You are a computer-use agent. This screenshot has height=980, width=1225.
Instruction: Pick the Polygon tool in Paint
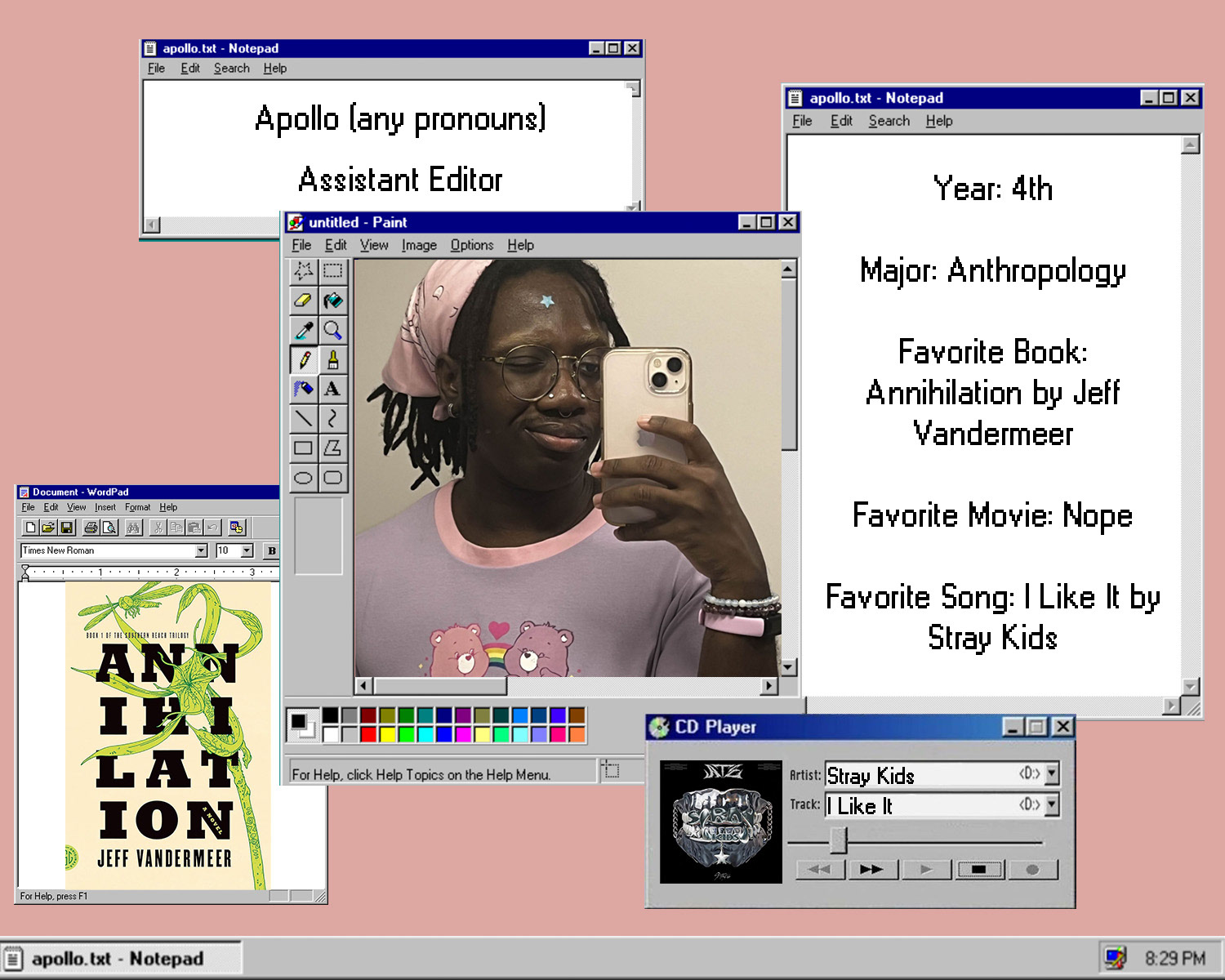pyautogui.click(x=332, y=448)
